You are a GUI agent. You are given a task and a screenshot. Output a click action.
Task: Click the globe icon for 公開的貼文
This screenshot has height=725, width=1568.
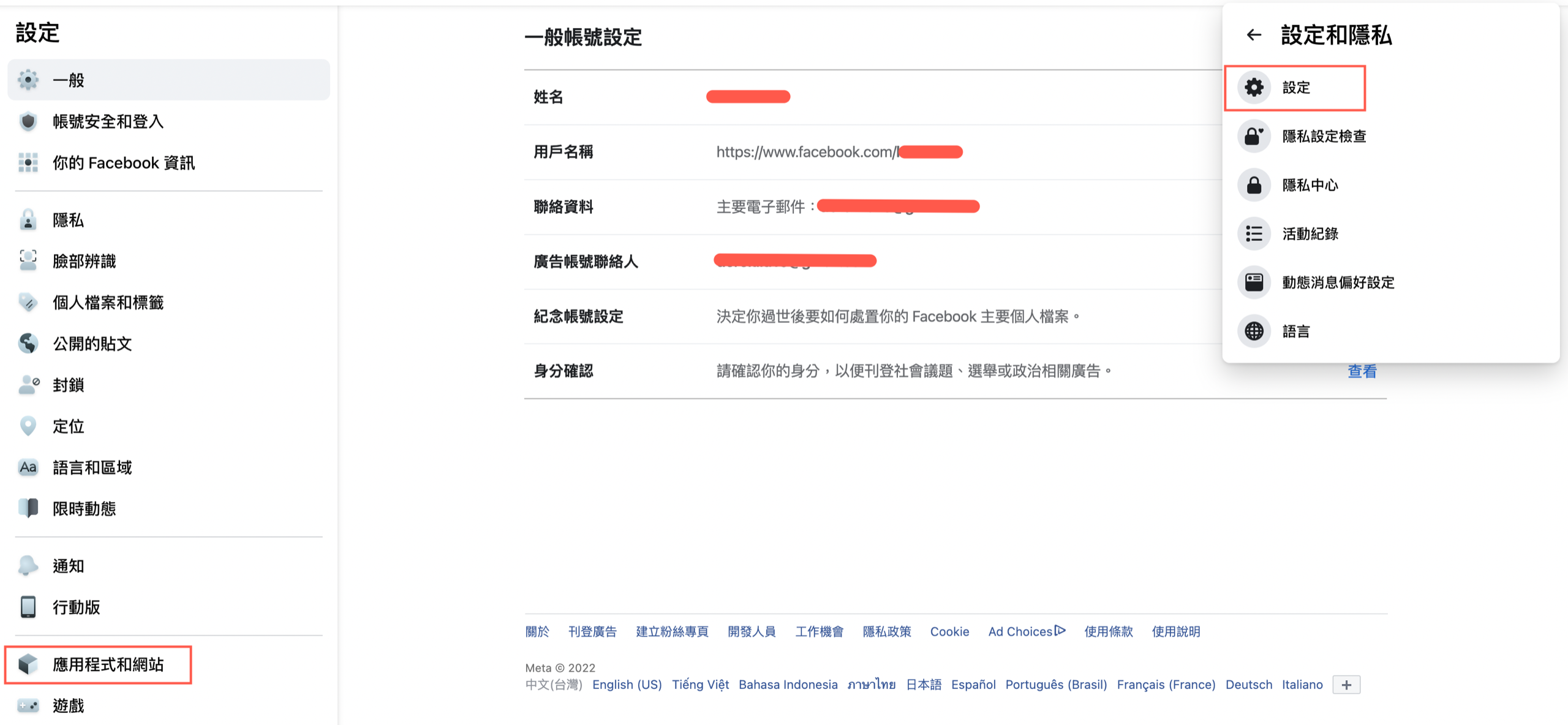point(28,343)
